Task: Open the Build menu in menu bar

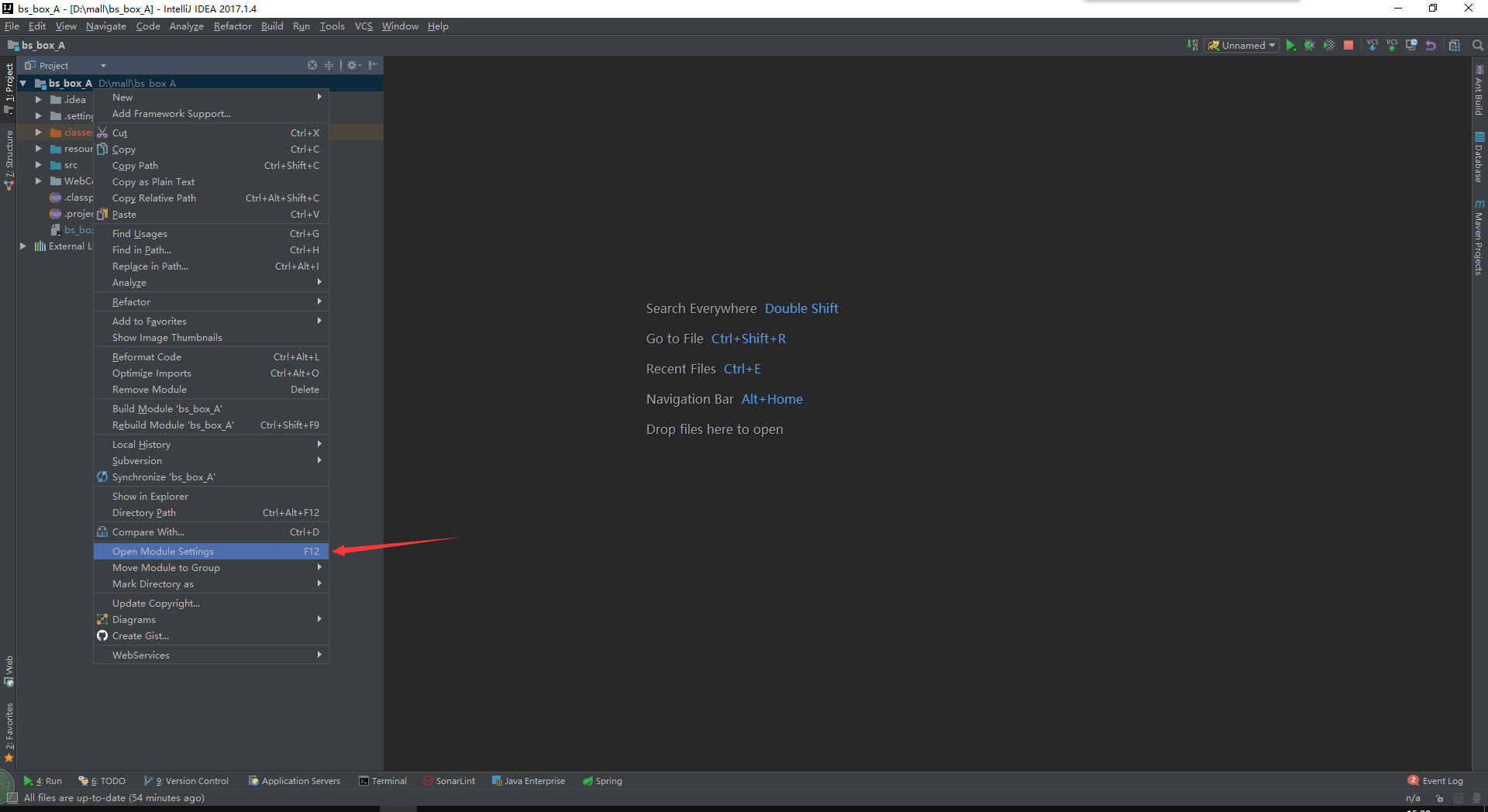Action: pyautogui.click(x=272, y=26)
